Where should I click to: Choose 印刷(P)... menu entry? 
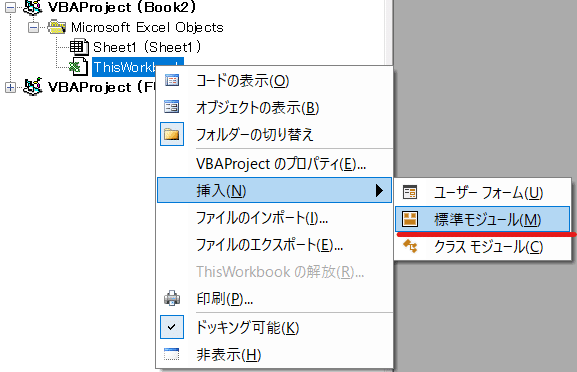(275, 298)
